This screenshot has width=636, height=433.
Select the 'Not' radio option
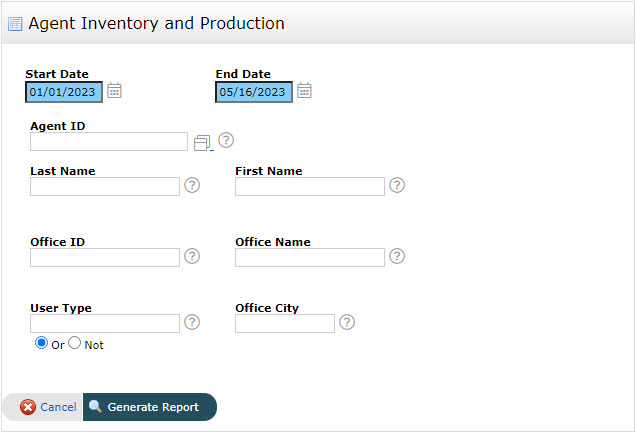click(75, 343)
